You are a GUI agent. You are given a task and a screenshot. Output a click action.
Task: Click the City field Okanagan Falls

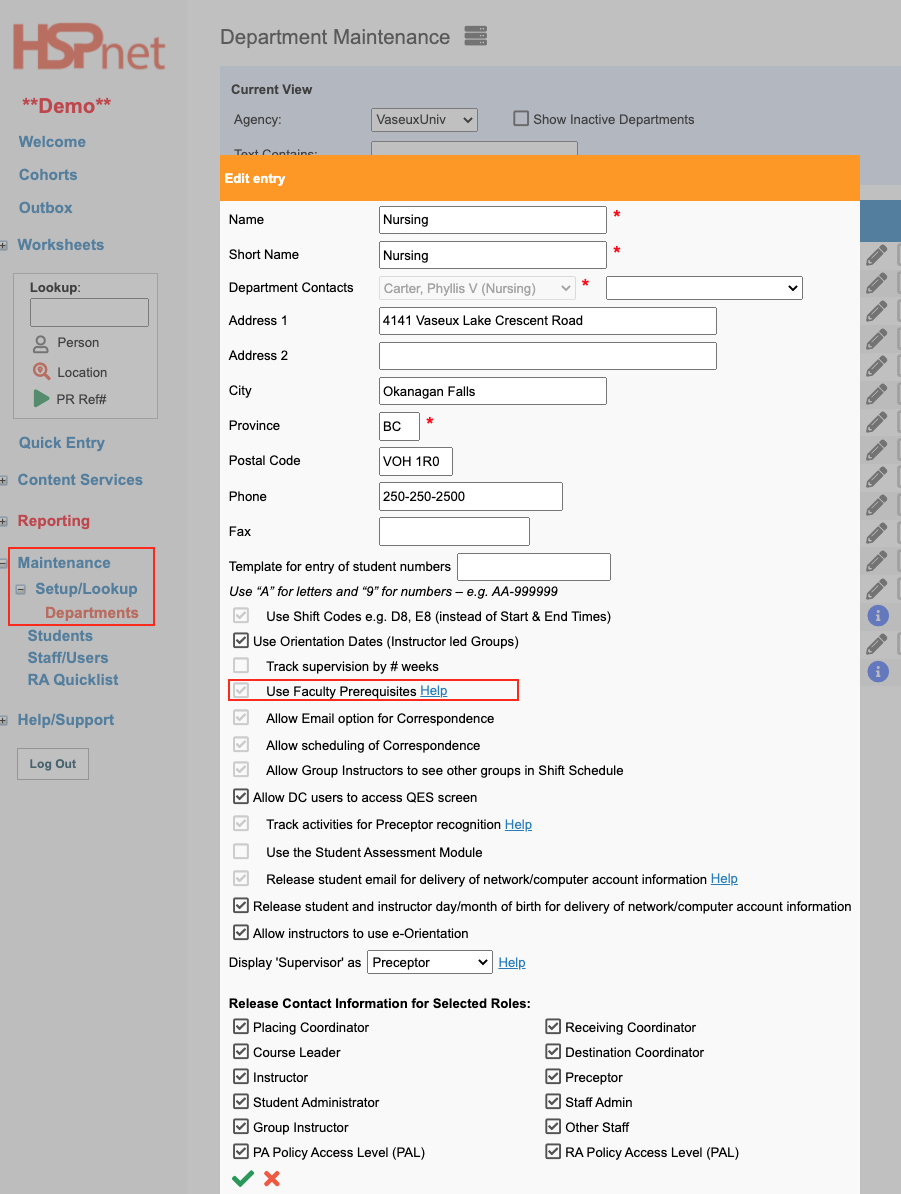click(493, 391)
